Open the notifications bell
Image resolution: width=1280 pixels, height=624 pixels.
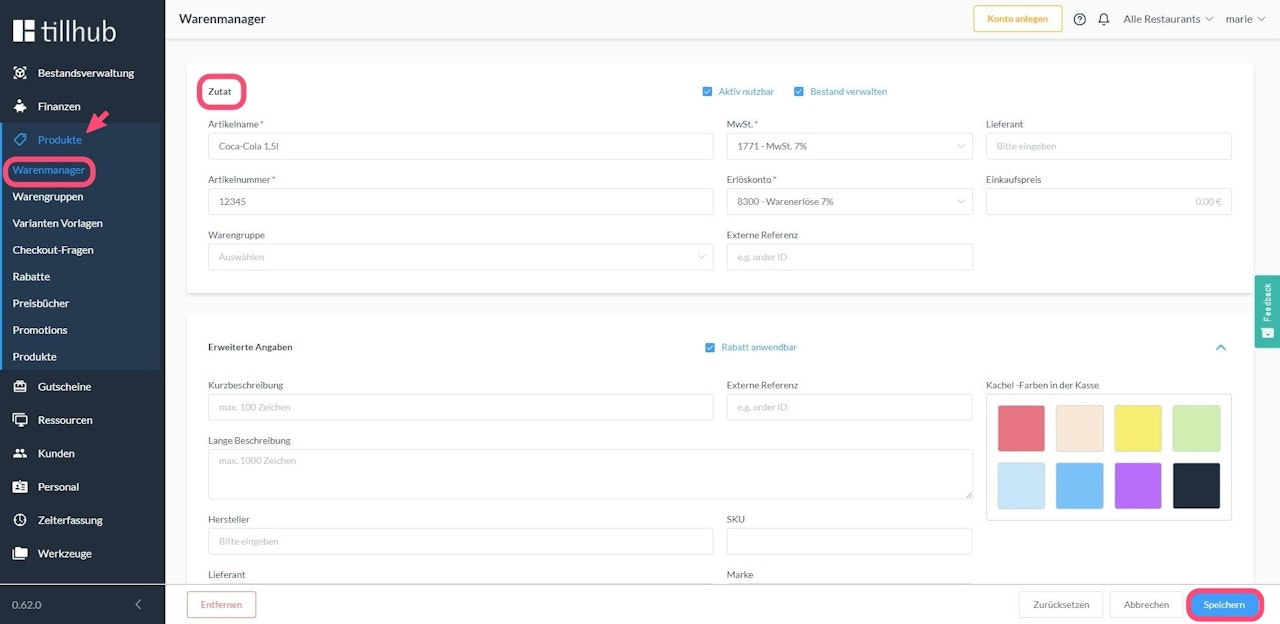1104,19
